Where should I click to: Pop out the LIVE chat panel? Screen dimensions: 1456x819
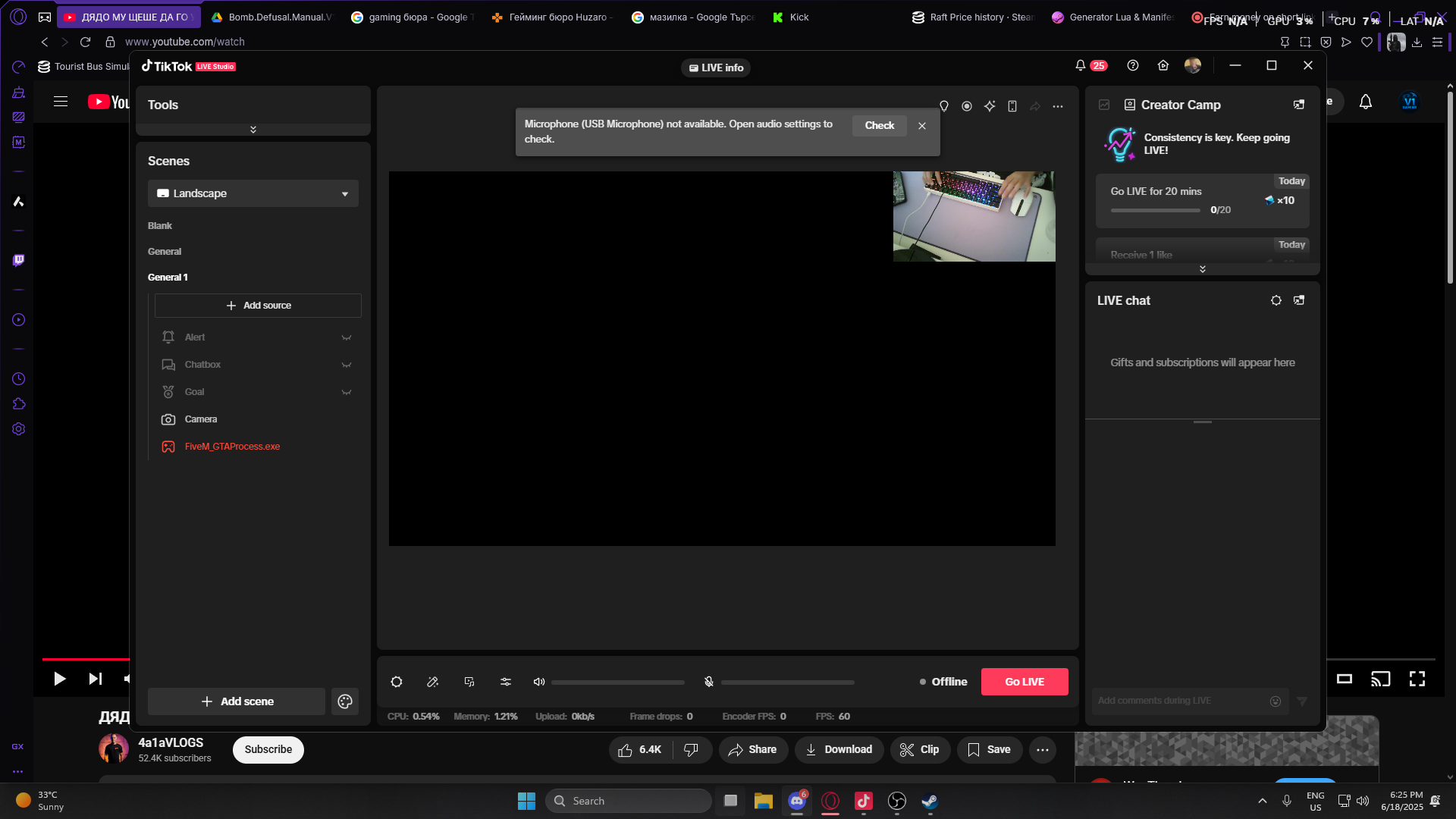tap(1299, 300)
